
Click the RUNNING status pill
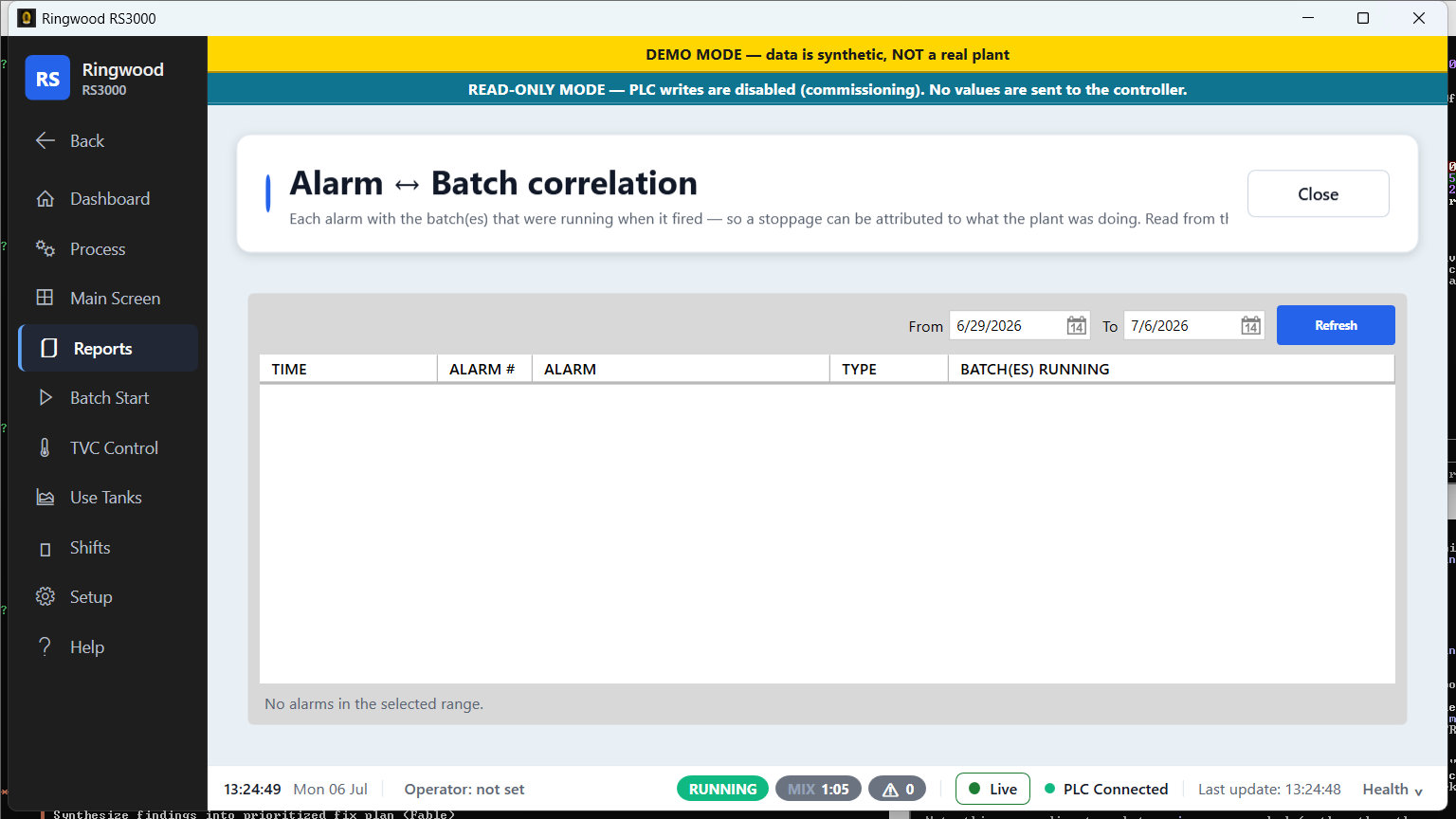coord(722,789)
